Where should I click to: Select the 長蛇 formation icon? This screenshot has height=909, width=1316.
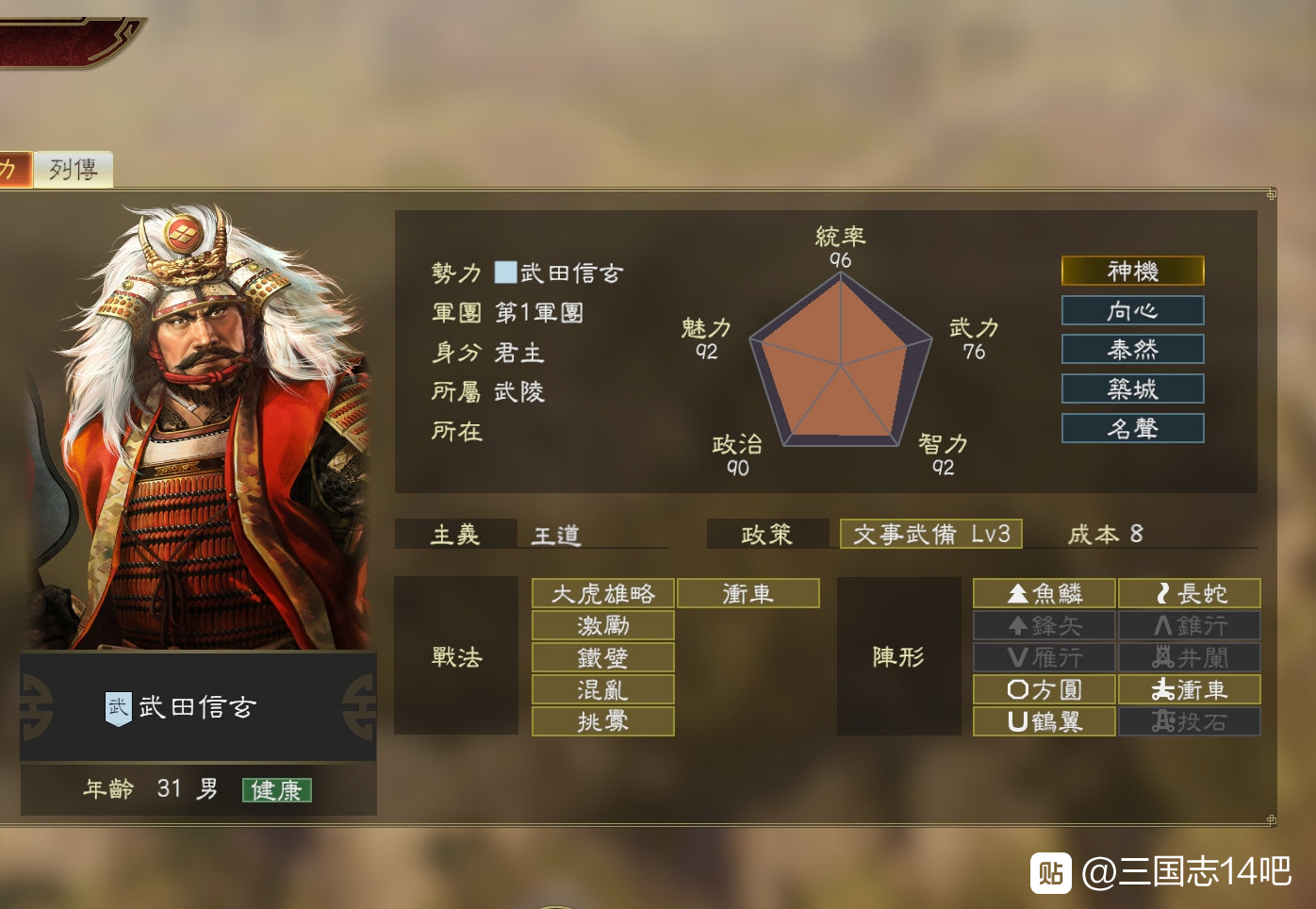pos(1163,594)
